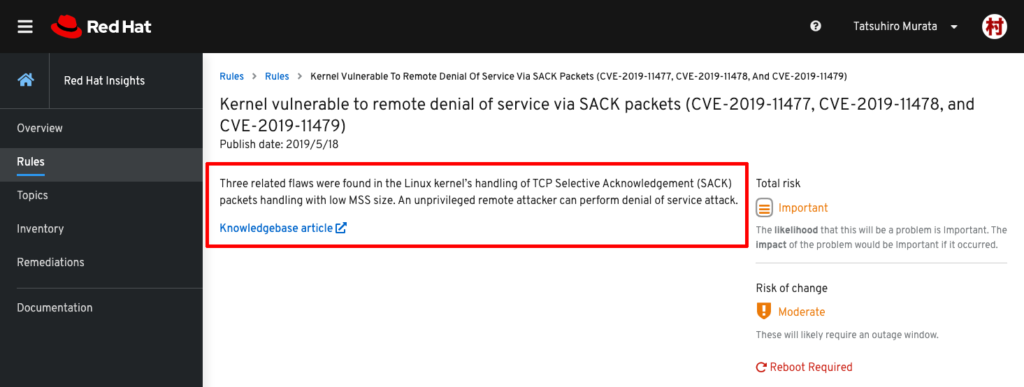1024x387 pixels.
Task: Open the hamburger navigation menu
Action: (25, 27)
